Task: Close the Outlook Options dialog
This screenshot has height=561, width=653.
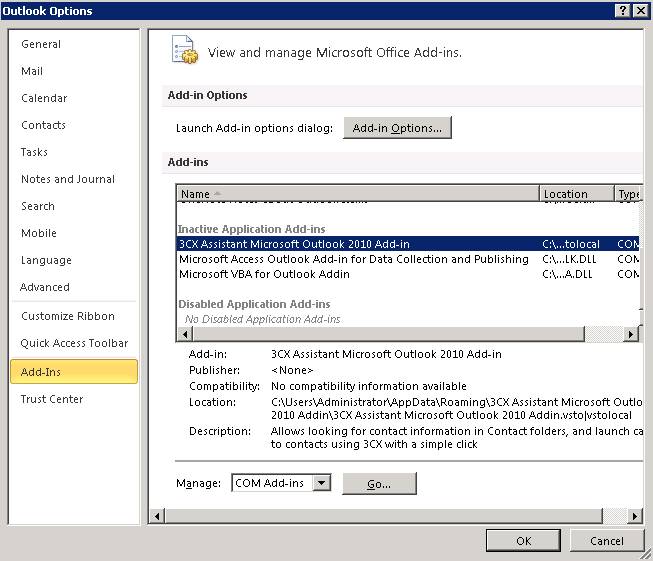Action: tap(641, 10)
